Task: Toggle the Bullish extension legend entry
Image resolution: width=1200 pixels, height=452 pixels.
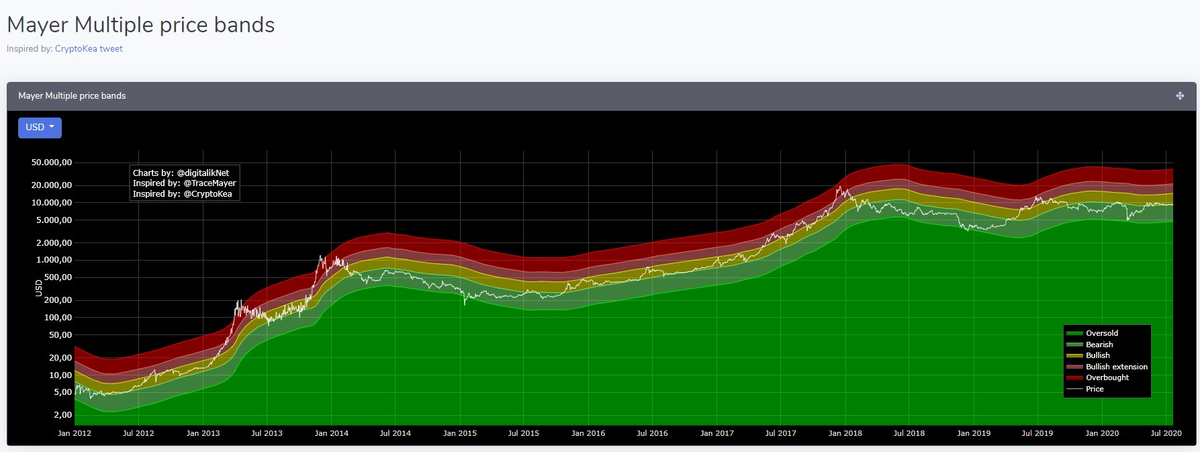Action: point(1107,367)
